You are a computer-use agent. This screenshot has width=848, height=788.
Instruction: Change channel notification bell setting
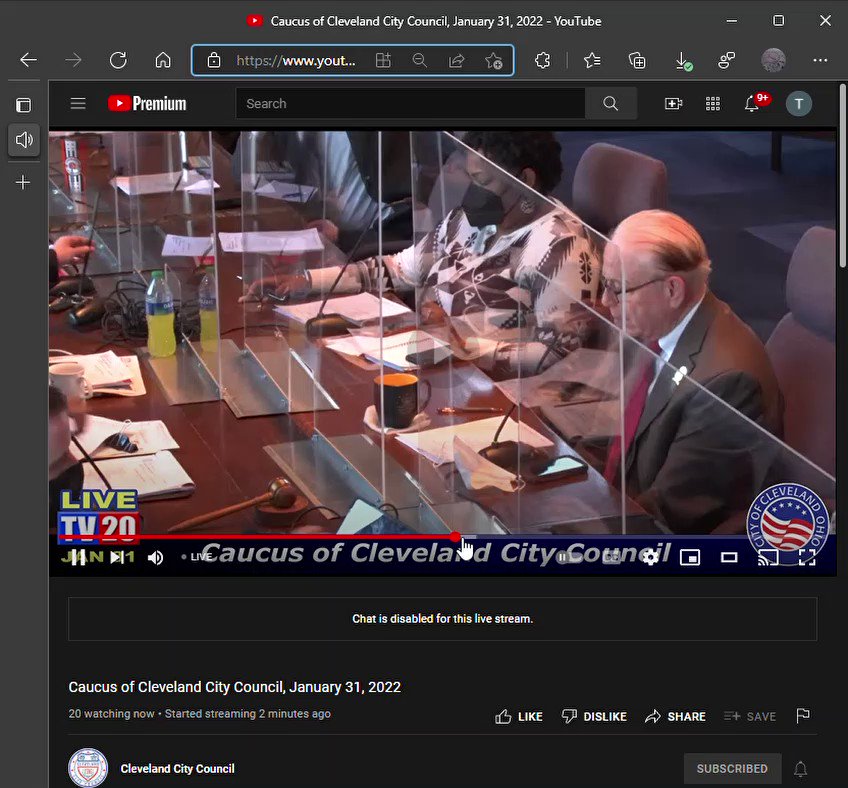coord(800,769)
